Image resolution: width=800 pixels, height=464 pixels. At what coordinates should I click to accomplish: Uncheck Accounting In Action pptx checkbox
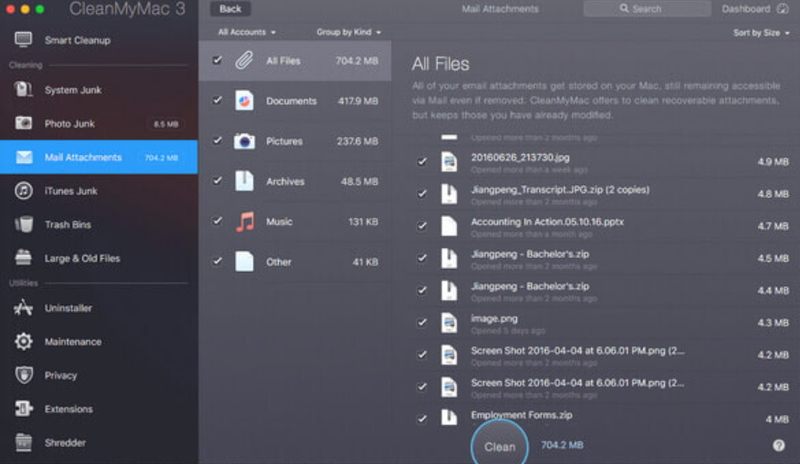[422, 226]
